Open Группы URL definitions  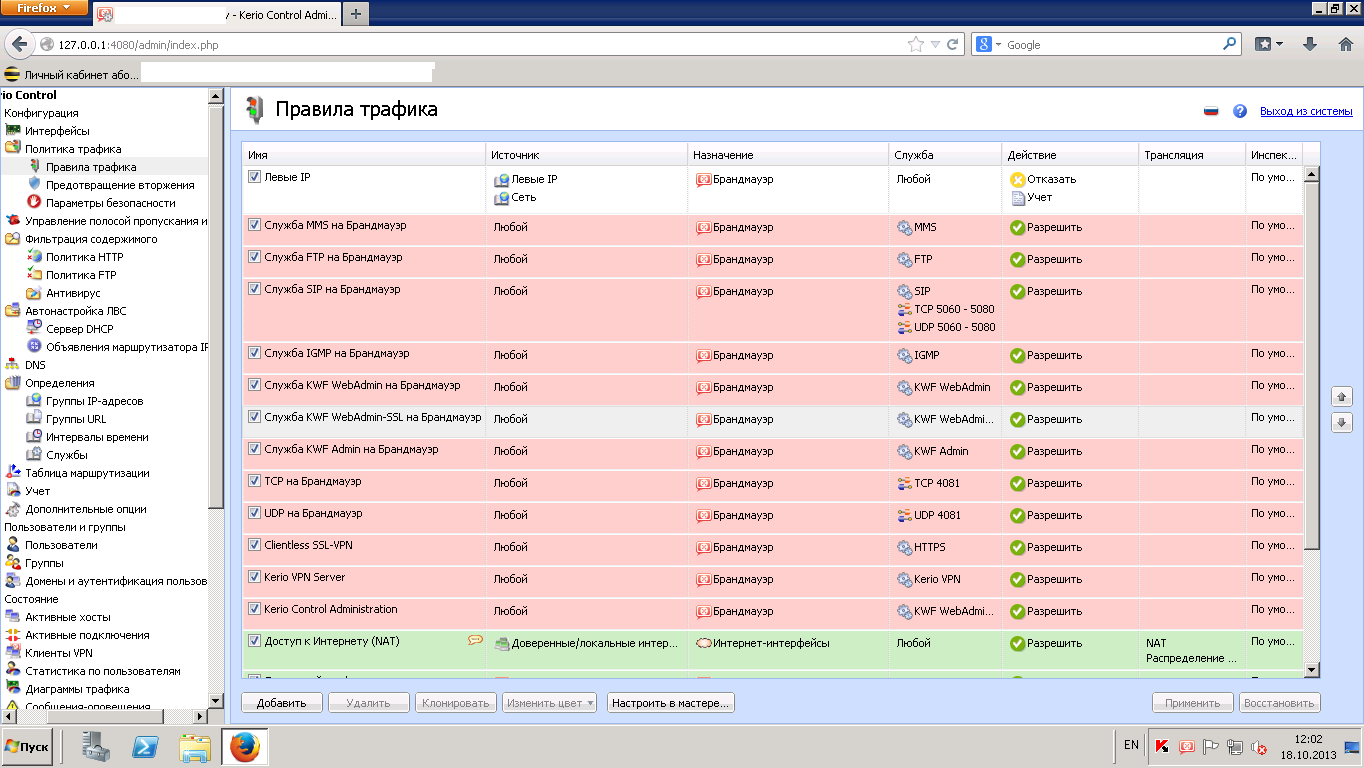tap(76, 419)
